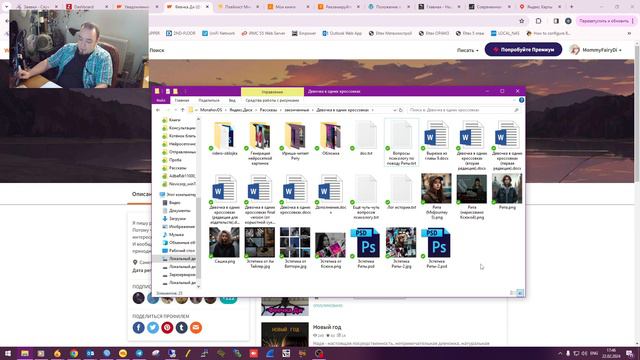
Task: Open Outlook from the taskbar
Action: pyautogui.click(x=90, y=353)
